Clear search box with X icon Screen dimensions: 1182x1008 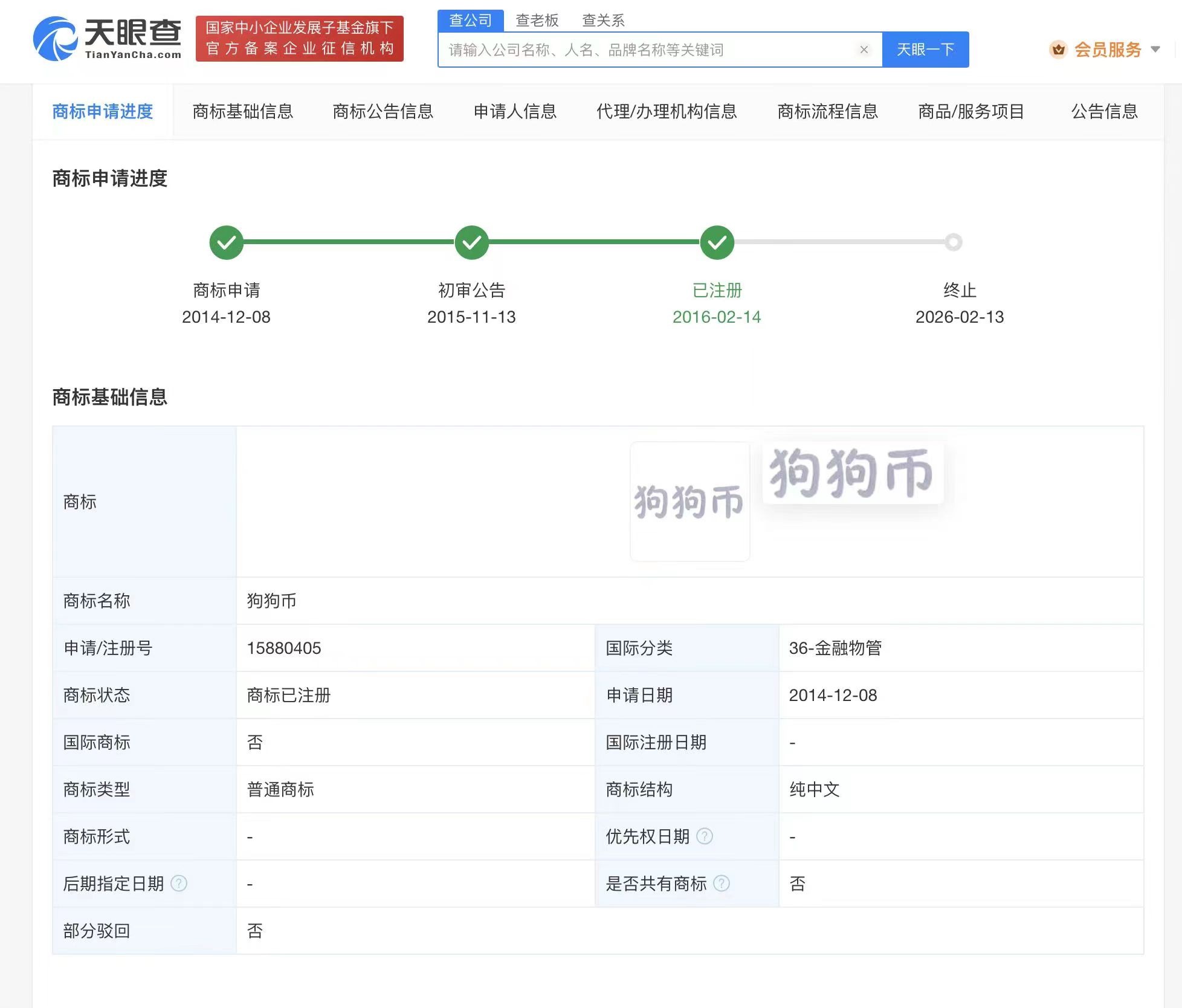[864, 50]
